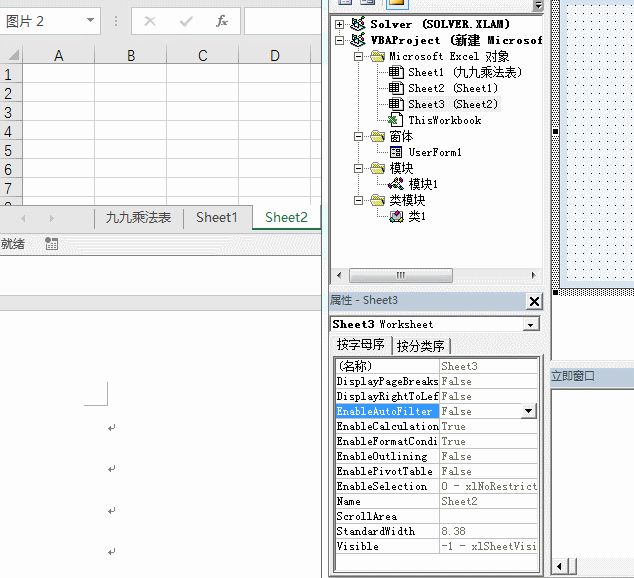Click the Microsoft Excel 对象 folder icon
The width and height of the screenshot is (634, 578).
click(x=377, y=56)
